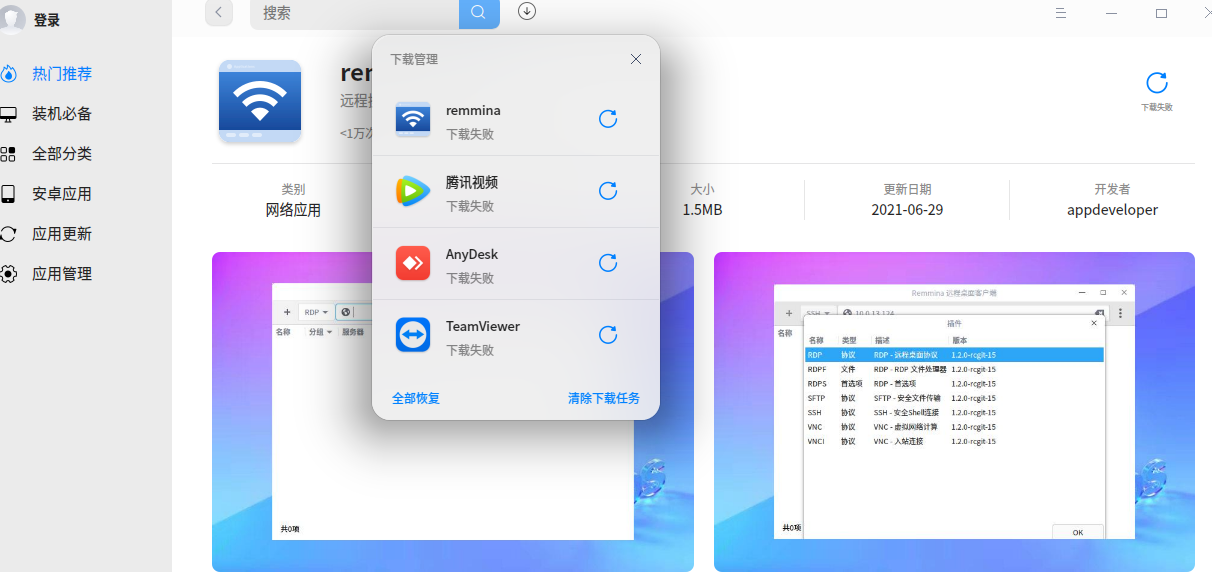Retry the TeamViewer download
1212x572 pixels.
(607, 335)
